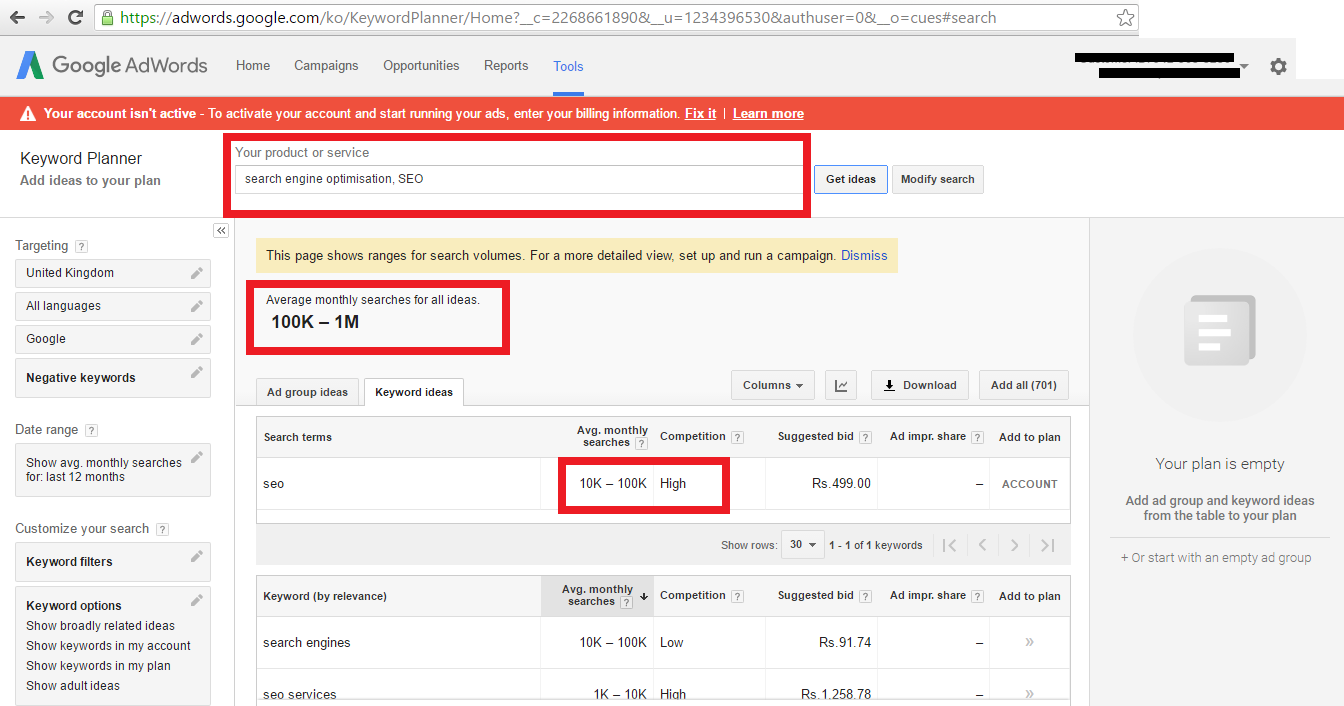The height and width of the screenshot is (706, 1344).
Task: Edit Keyword filters pencil icon
Action: pos(197,556)
